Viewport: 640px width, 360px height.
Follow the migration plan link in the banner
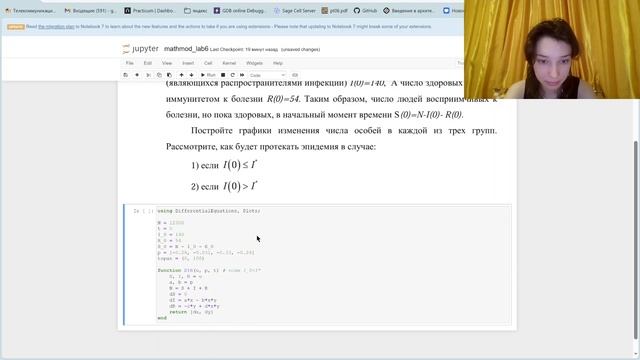pos(56,27)
